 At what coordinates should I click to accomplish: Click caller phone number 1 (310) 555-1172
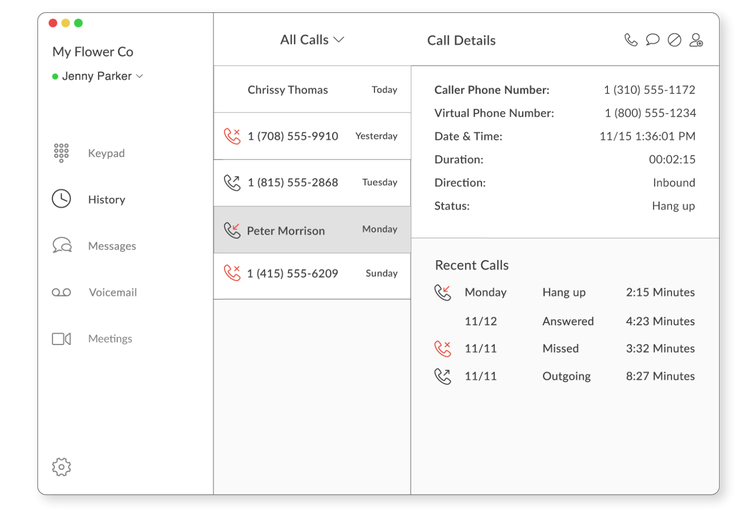point(649,90)
